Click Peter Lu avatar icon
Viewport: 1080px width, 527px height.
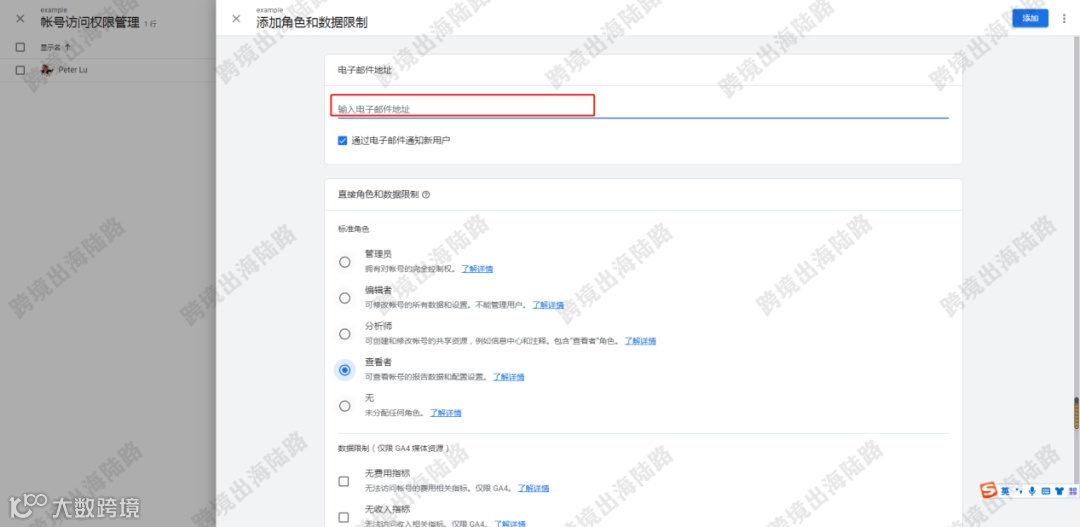pyautogui.click(x=47, y=70)
